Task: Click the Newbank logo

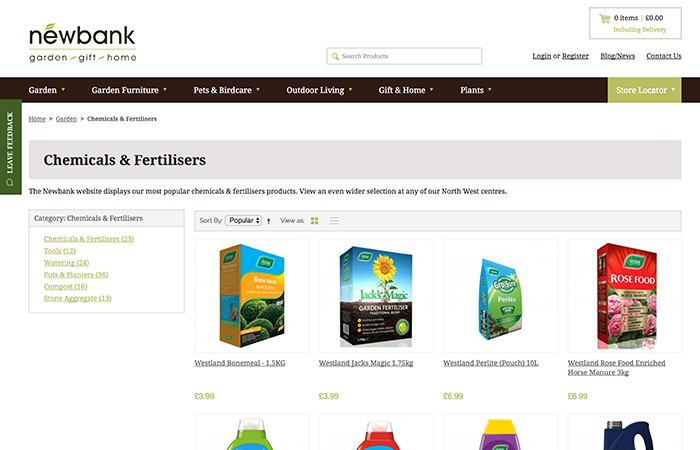Action: 83,43
